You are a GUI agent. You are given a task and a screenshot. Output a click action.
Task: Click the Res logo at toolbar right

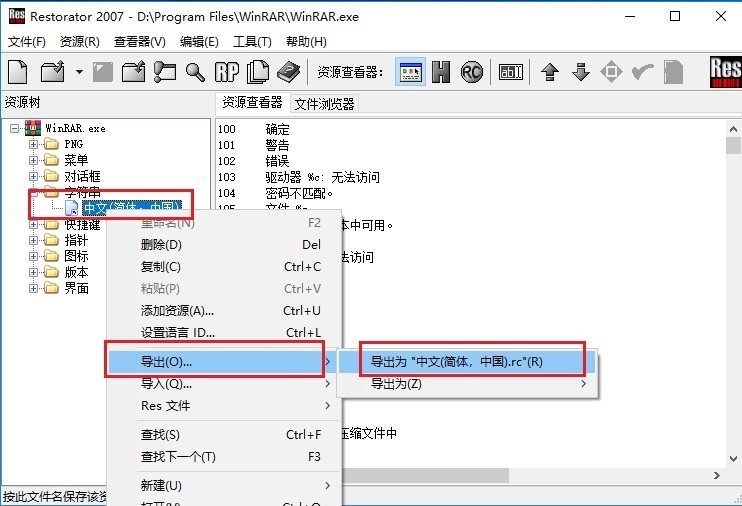(725, 72)
